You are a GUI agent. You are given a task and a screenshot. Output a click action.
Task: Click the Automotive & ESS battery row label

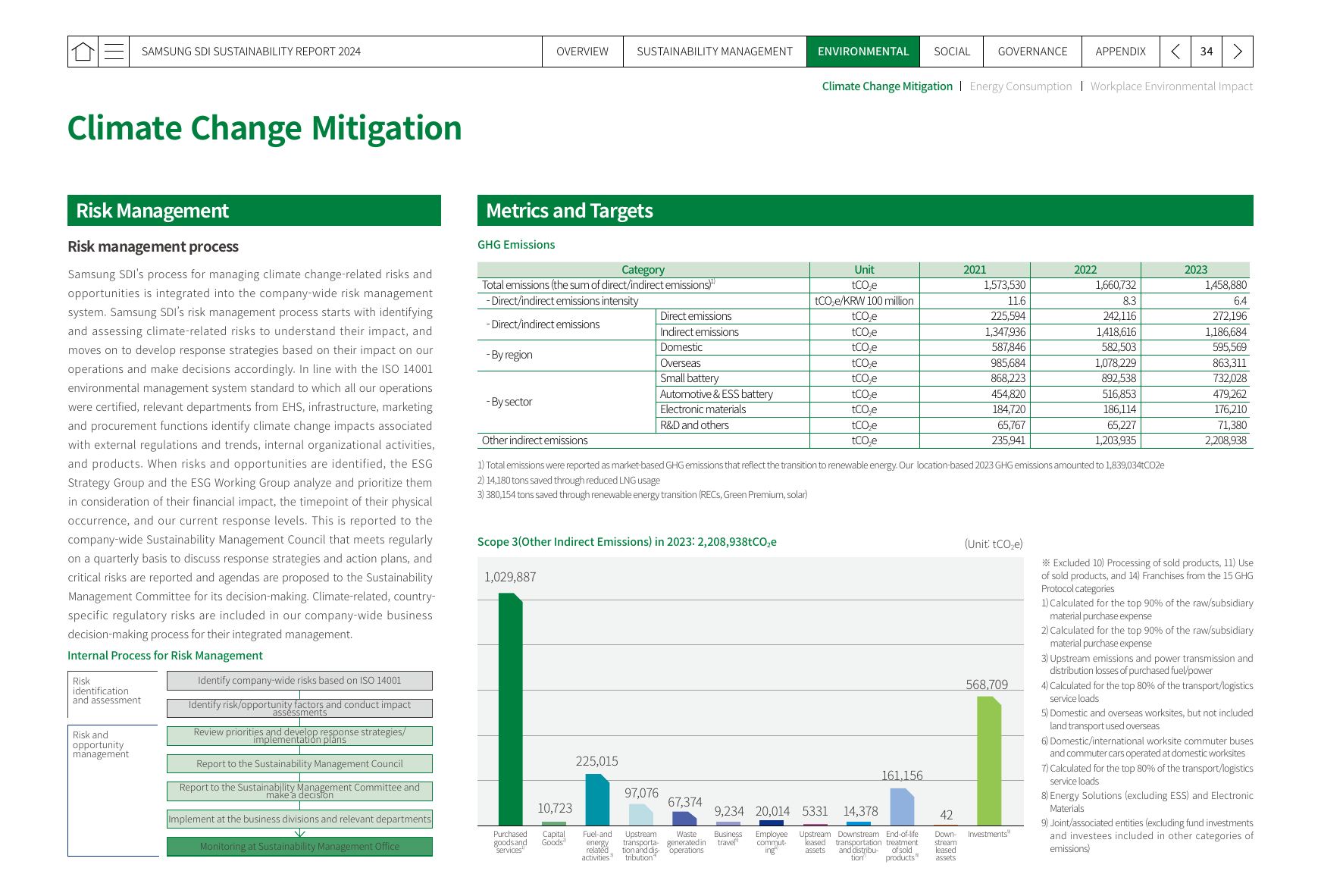716,394
